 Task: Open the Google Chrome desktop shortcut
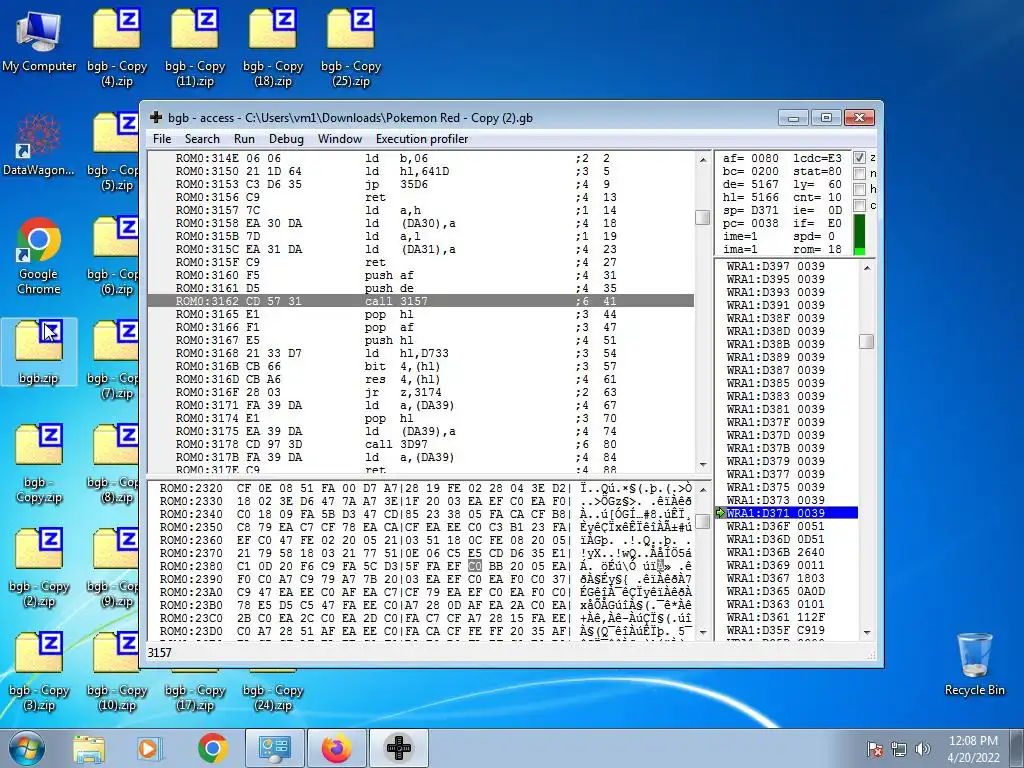[x=39, y=256]
